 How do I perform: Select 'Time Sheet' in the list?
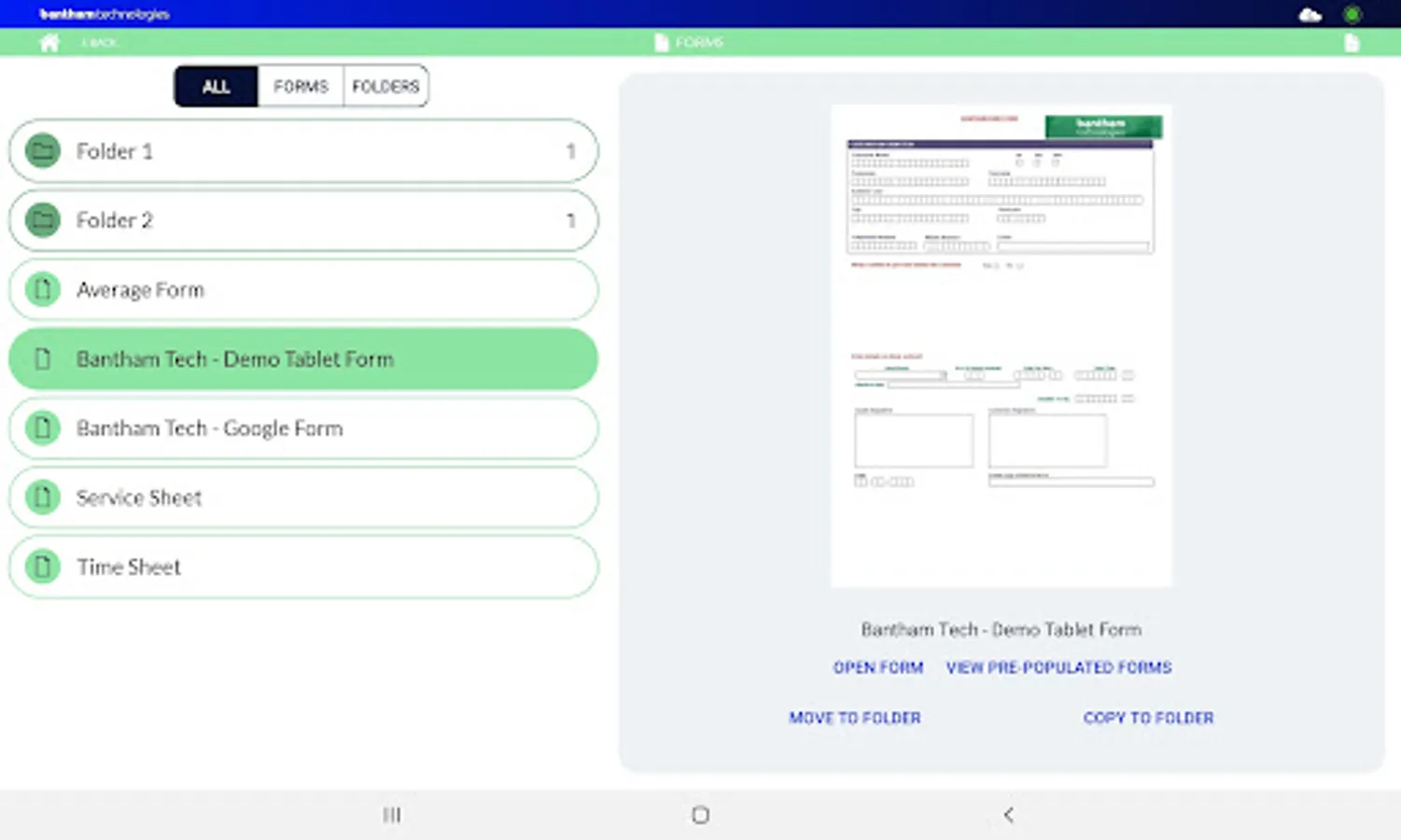(129, 567)
